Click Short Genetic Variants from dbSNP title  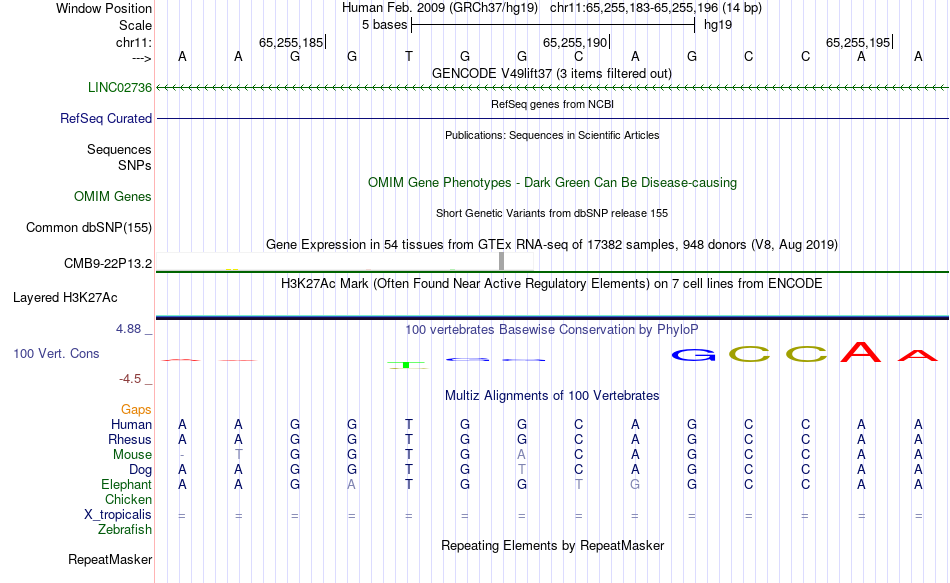pyautogui.click(x=552, y=213)
